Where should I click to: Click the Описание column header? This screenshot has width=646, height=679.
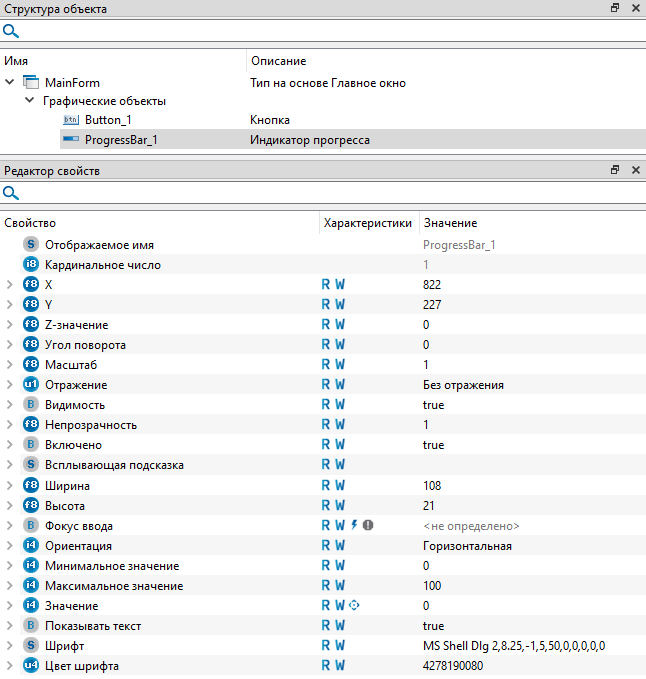click(x=278, y=62)
